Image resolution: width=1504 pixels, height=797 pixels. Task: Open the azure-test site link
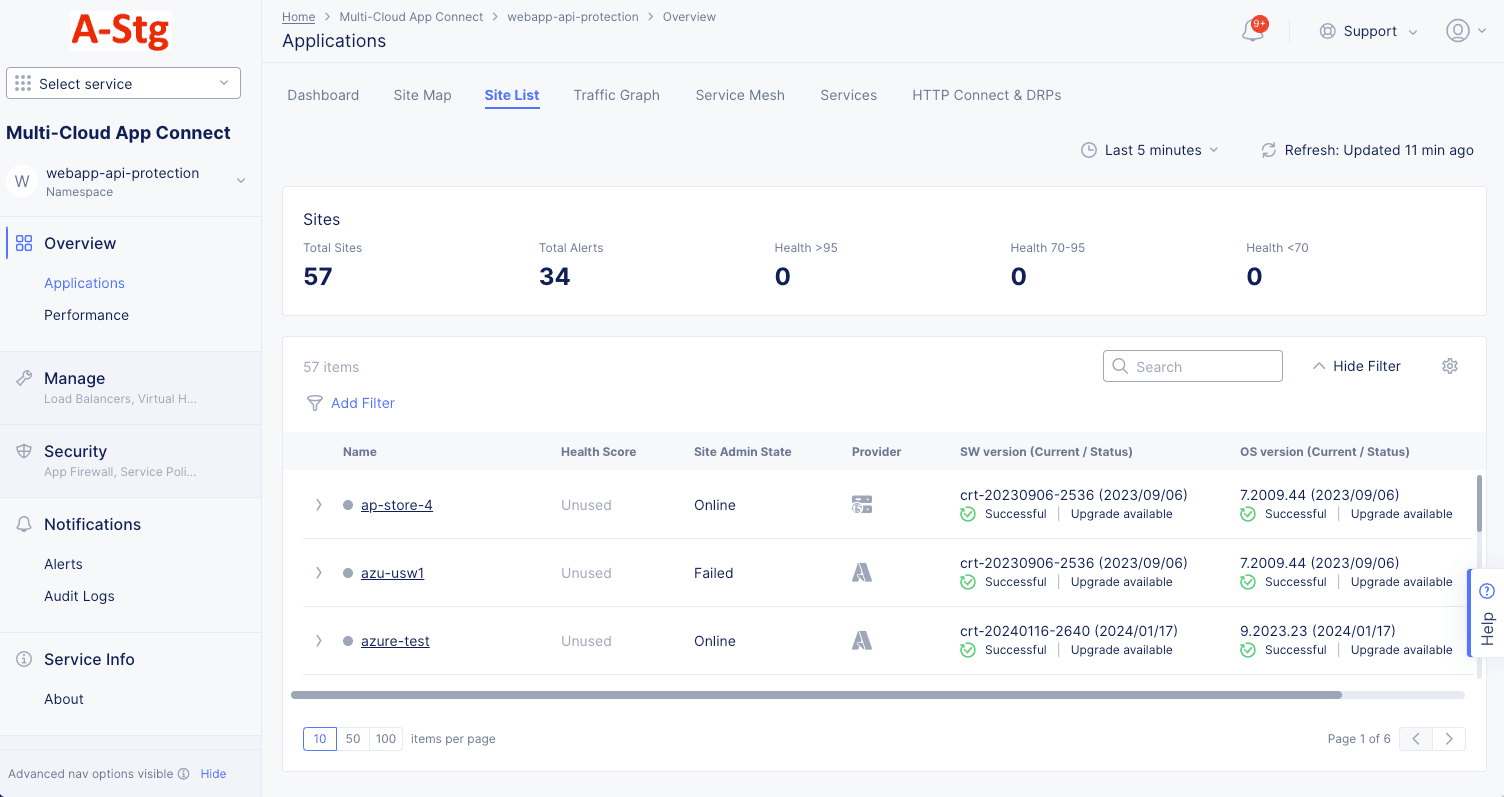(395, 641)
